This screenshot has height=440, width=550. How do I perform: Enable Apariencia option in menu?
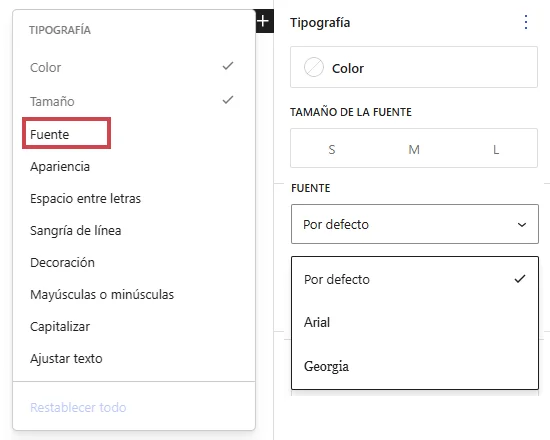click(134, 166)
